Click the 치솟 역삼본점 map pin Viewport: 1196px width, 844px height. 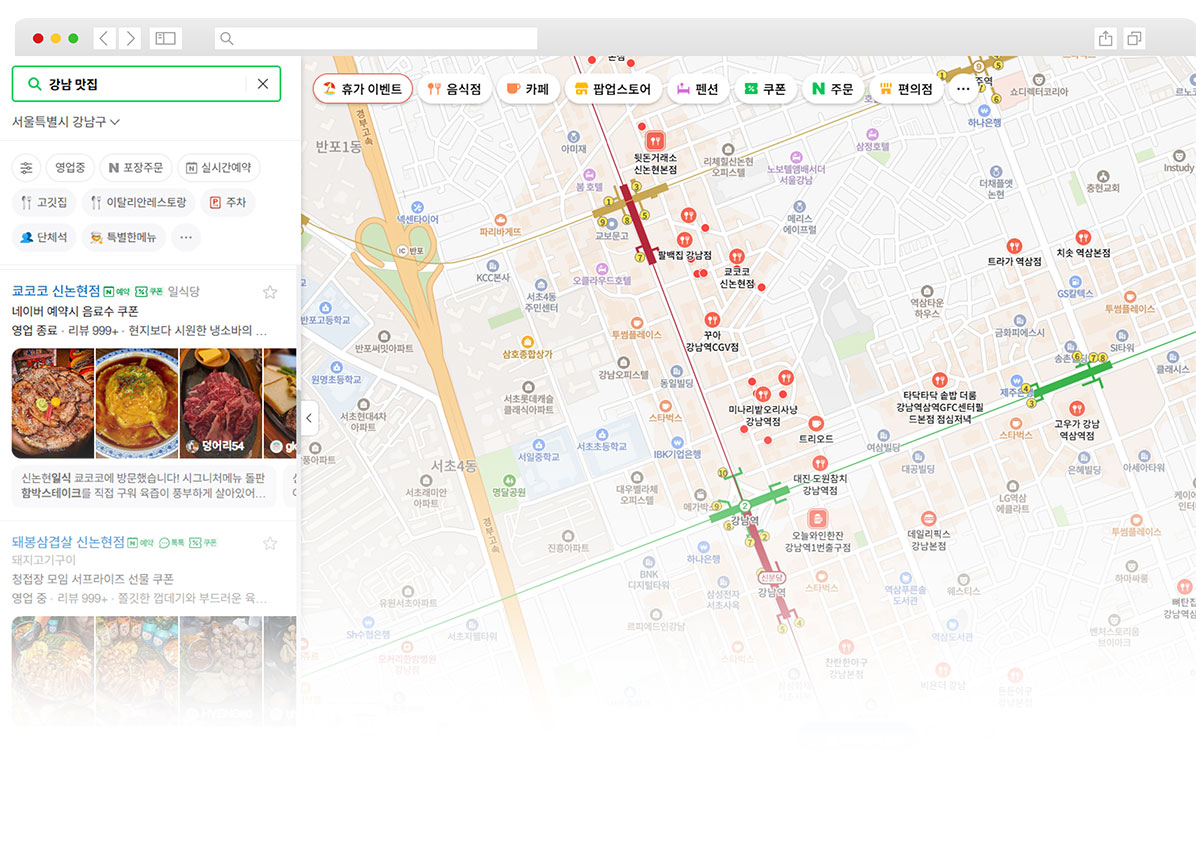tap(1083, 238)
